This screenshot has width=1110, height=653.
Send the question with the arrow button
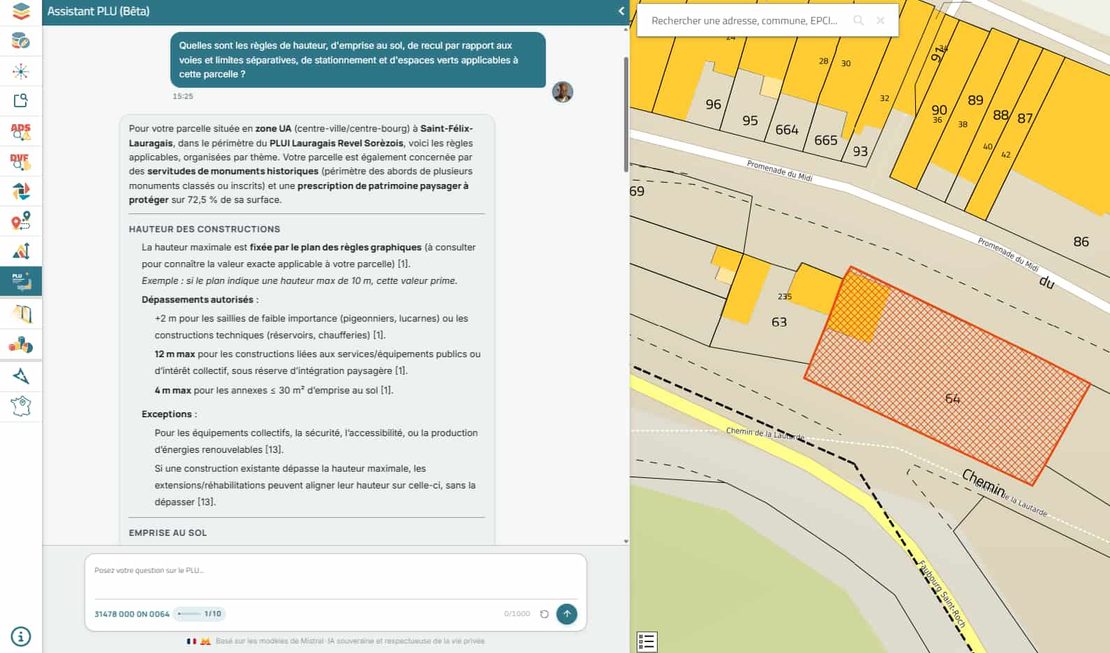pyautogui.click(x=566, y=614)
